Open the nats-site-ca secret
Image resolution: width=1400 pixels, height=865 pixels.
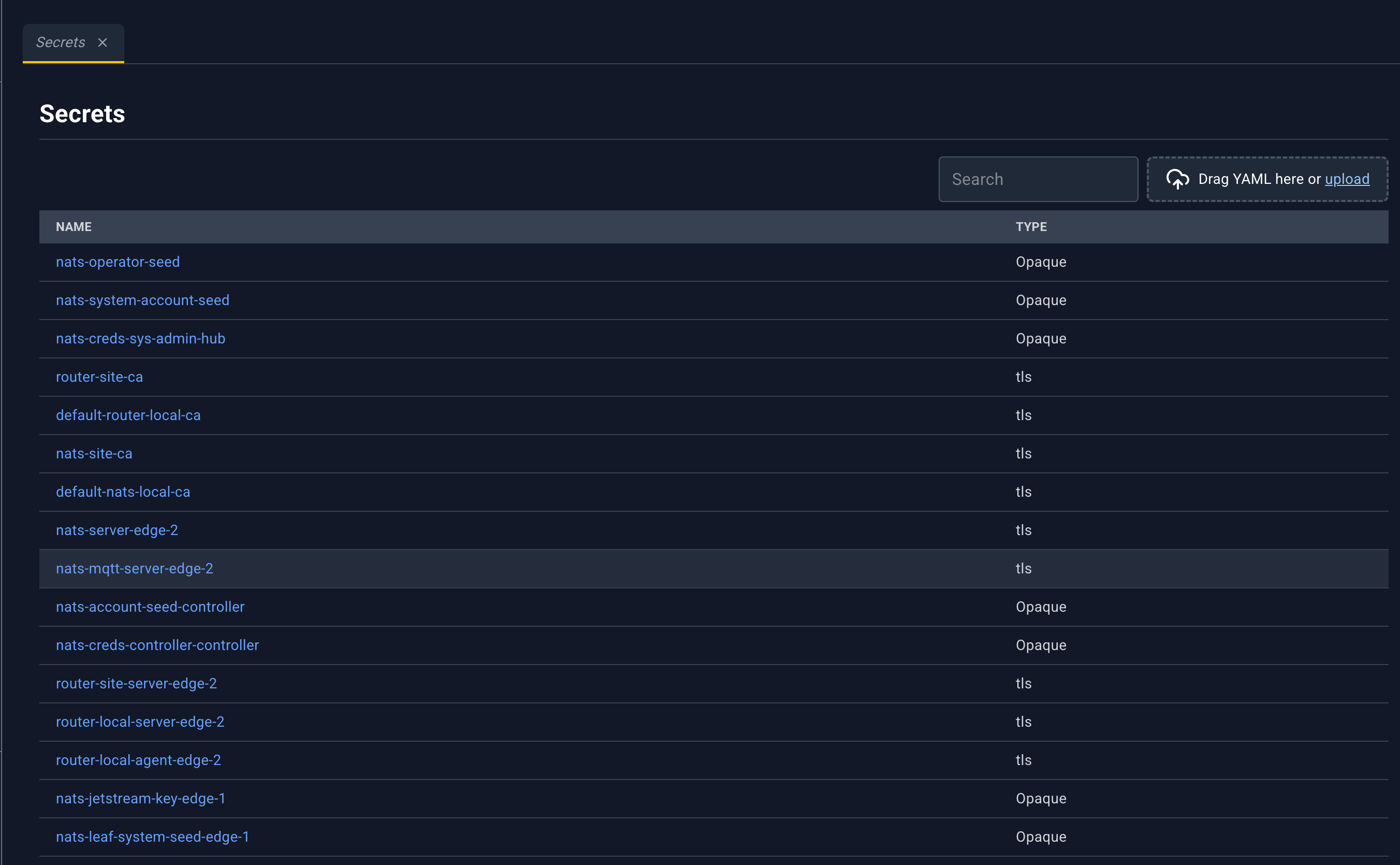tap(94, 454)
